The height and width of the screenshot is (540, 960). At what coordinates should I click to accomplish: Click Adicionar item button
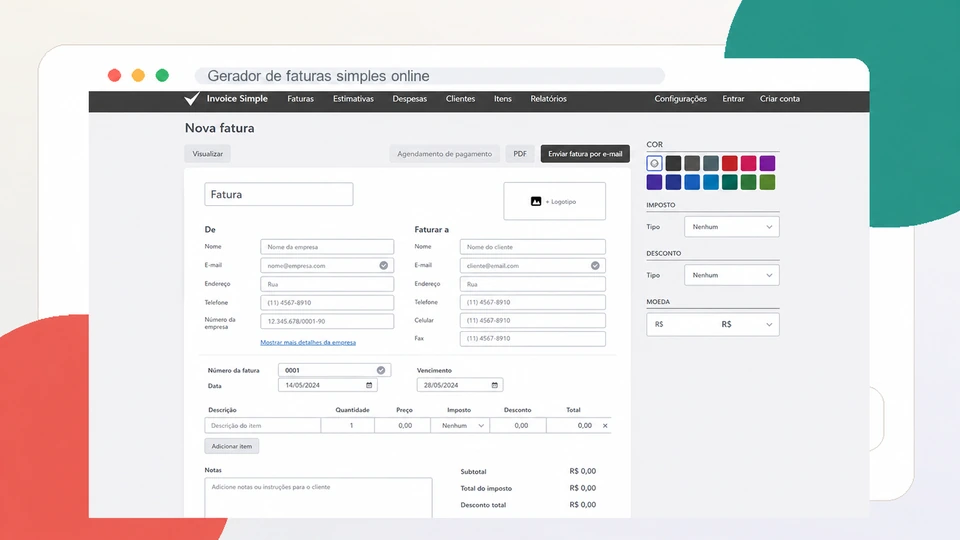click(231, 446)
